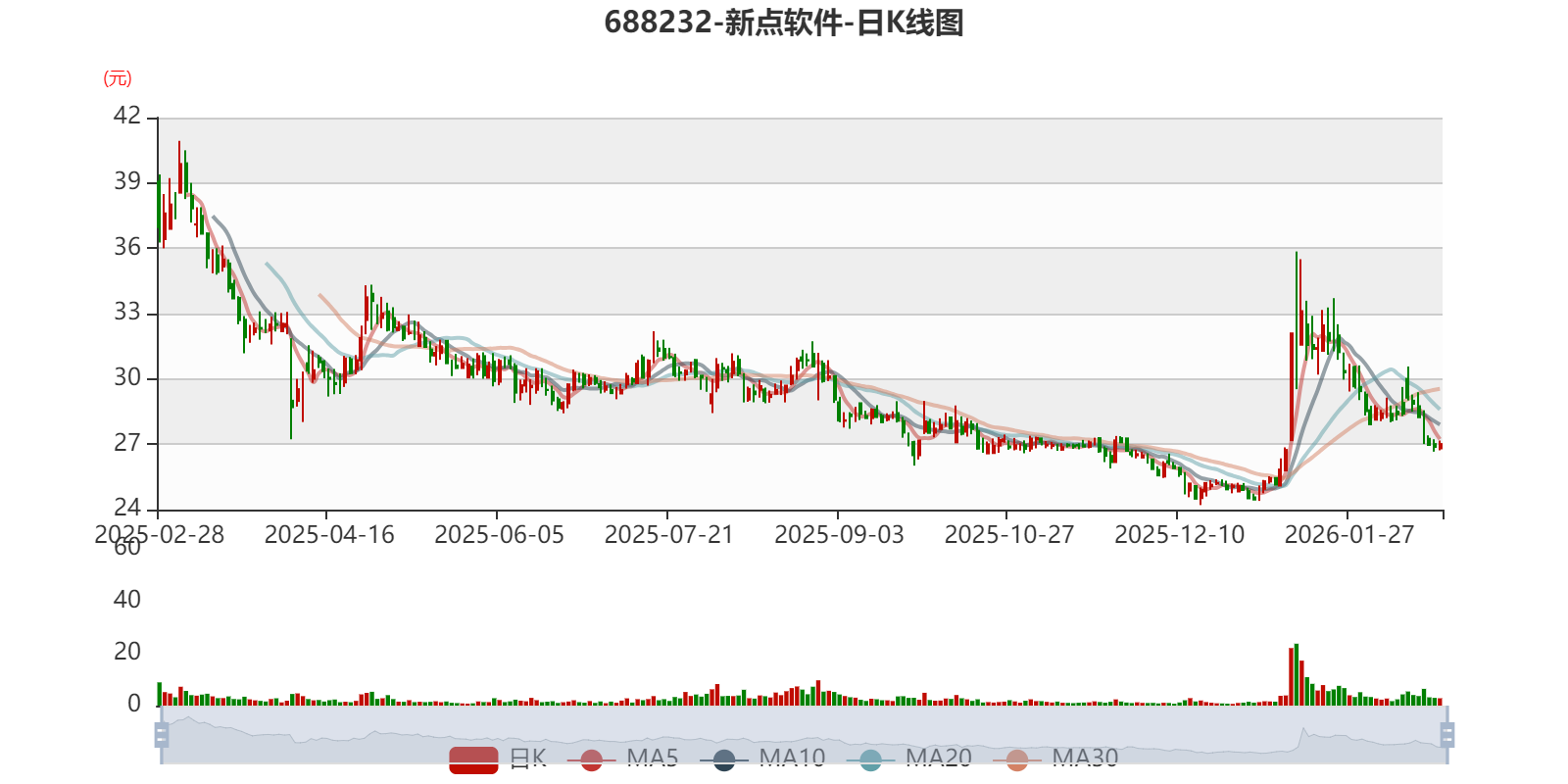Click the data zoom overview track
Screen dimensions: 1568x784
[x=804, y=735]
